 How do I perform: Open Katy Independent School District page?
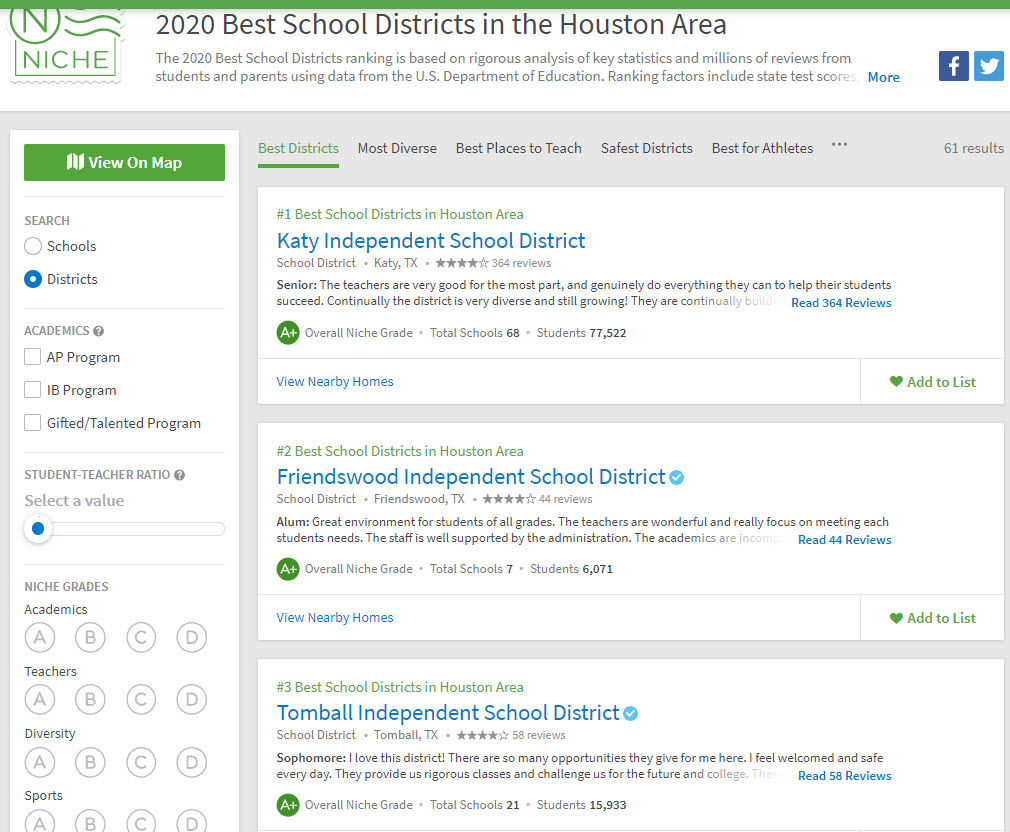coord(431,241)
